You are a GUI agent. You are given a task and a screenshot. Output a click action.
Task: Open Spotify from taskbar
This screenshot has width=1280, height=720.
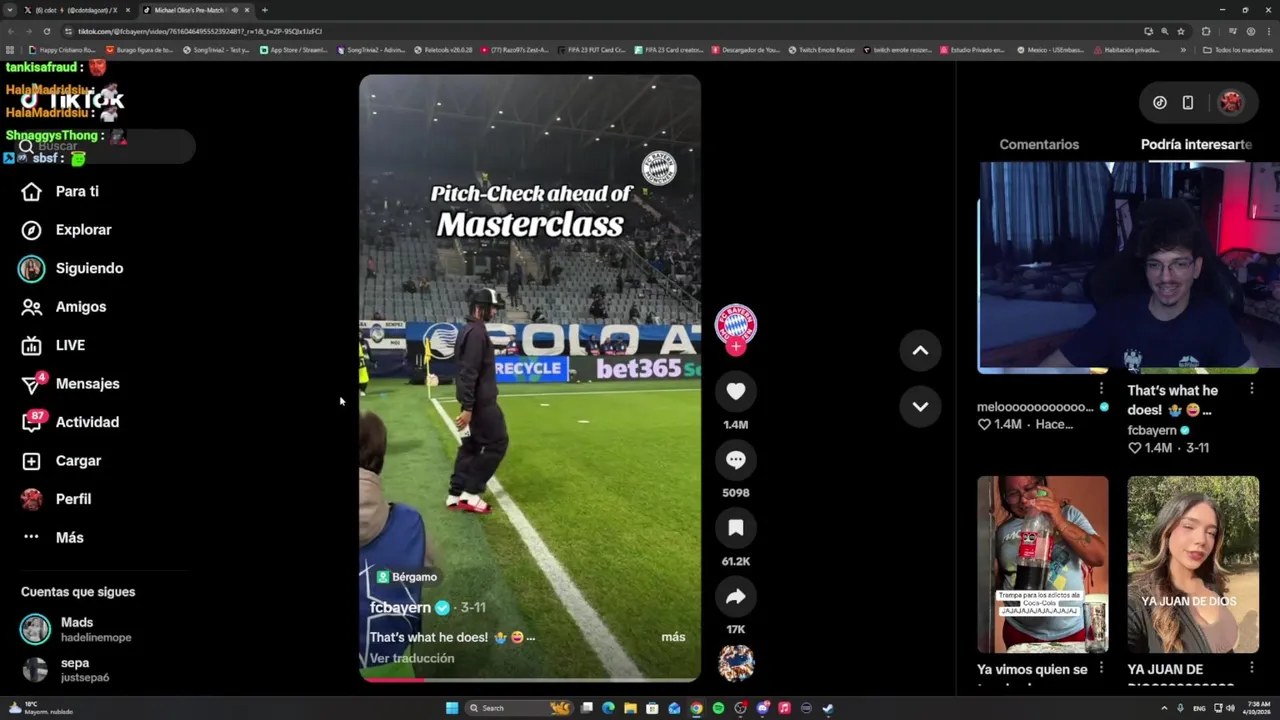[718, 708]
